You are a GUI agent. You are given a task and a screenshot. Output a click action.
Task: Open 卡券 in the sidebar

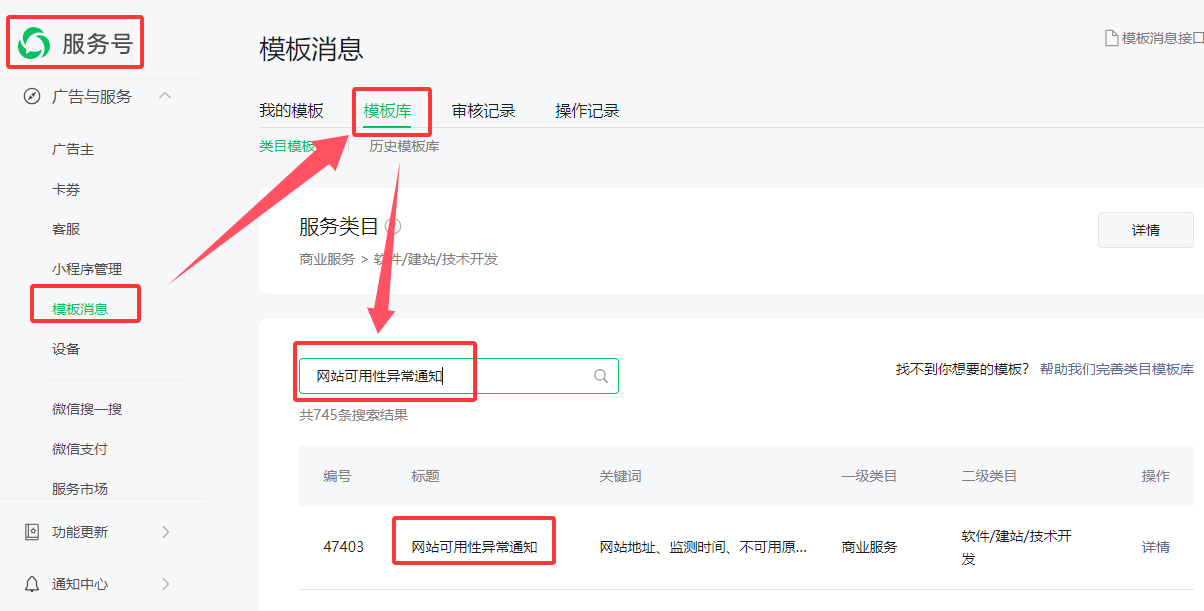(x=66, y=189)
